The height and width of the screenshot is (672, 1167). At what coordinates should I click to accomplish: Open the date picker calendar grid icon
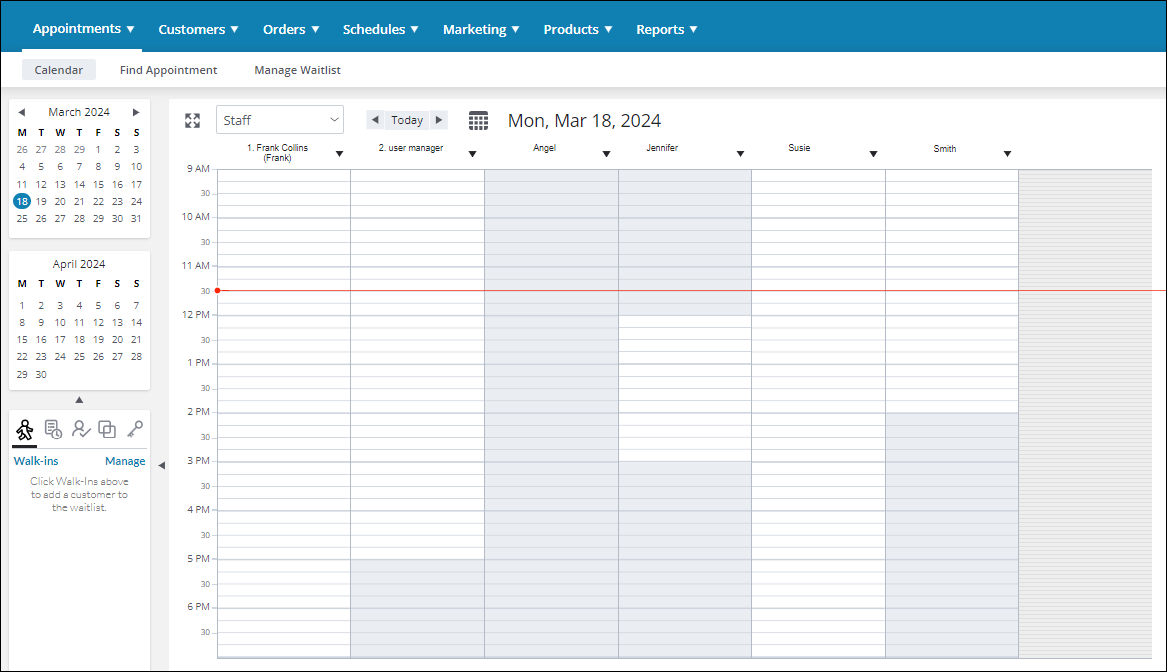478,120
